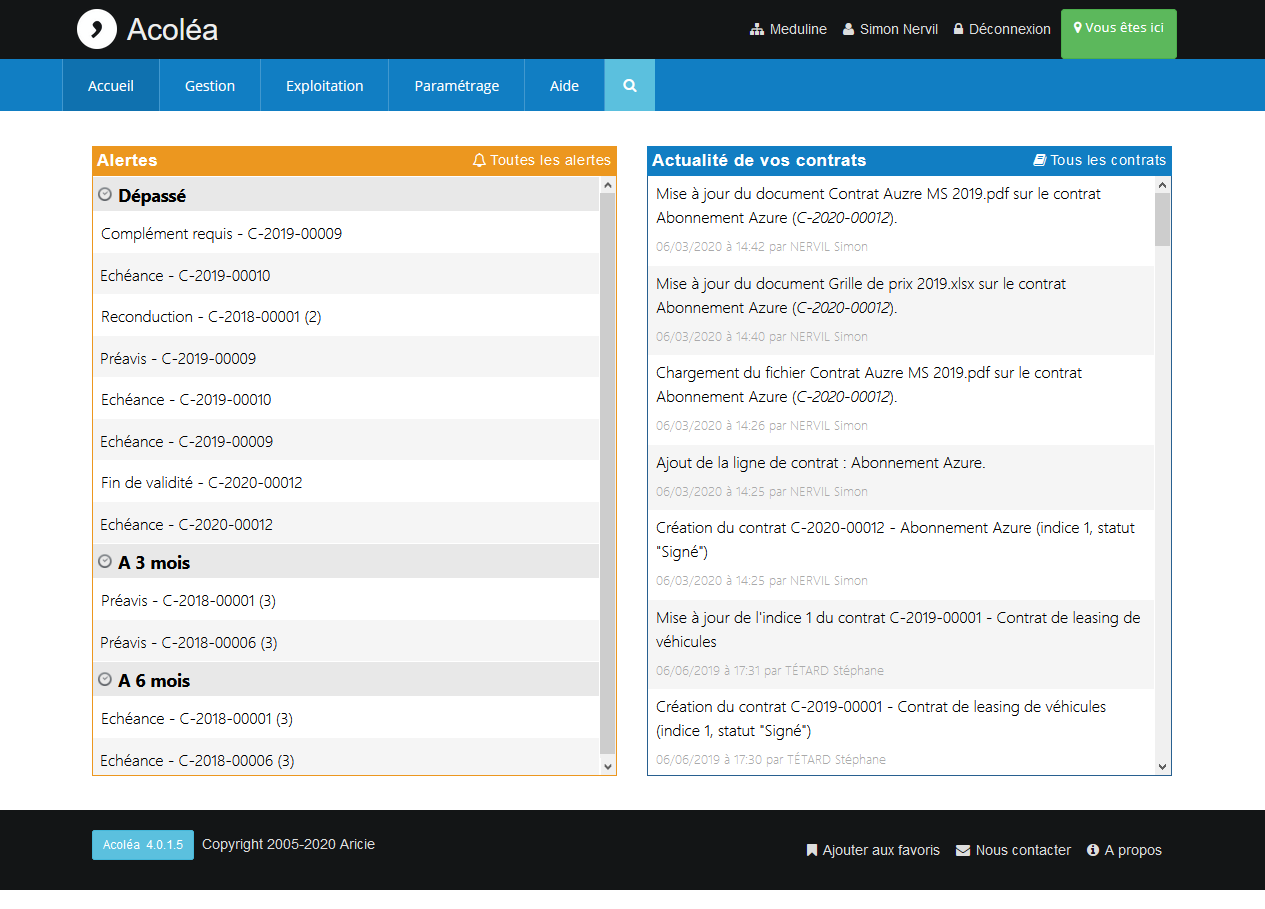Click Copyright 2005-2020 Aricie text

pos(288,844)
